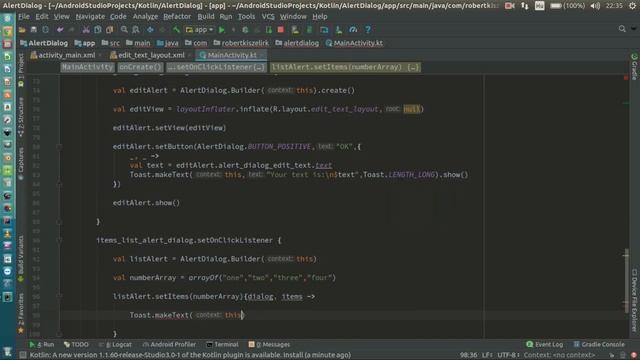Collapse the setButton lambda fold marker
640x360 pixels.
pyautogui.click(x=59, y=147)
